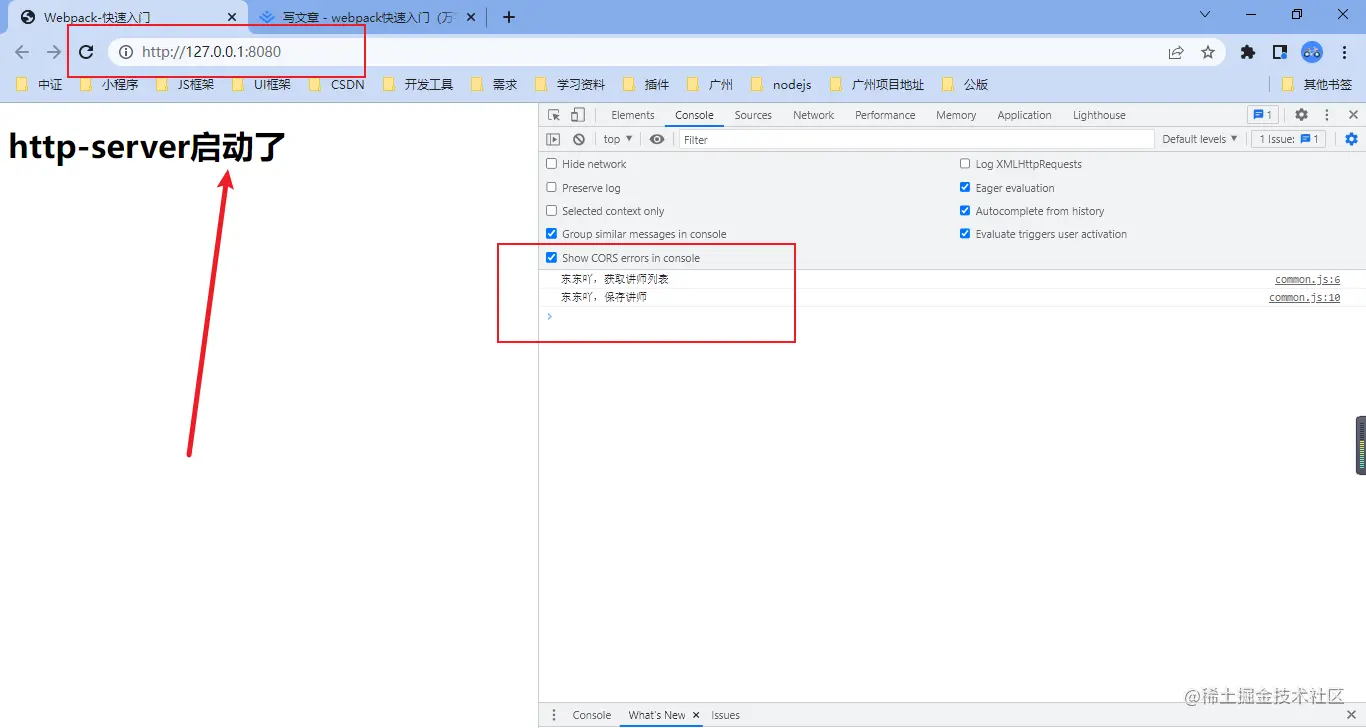The image size is (1366, 728).
Task: Create live expression with eye icon
Action: point(657,139)
